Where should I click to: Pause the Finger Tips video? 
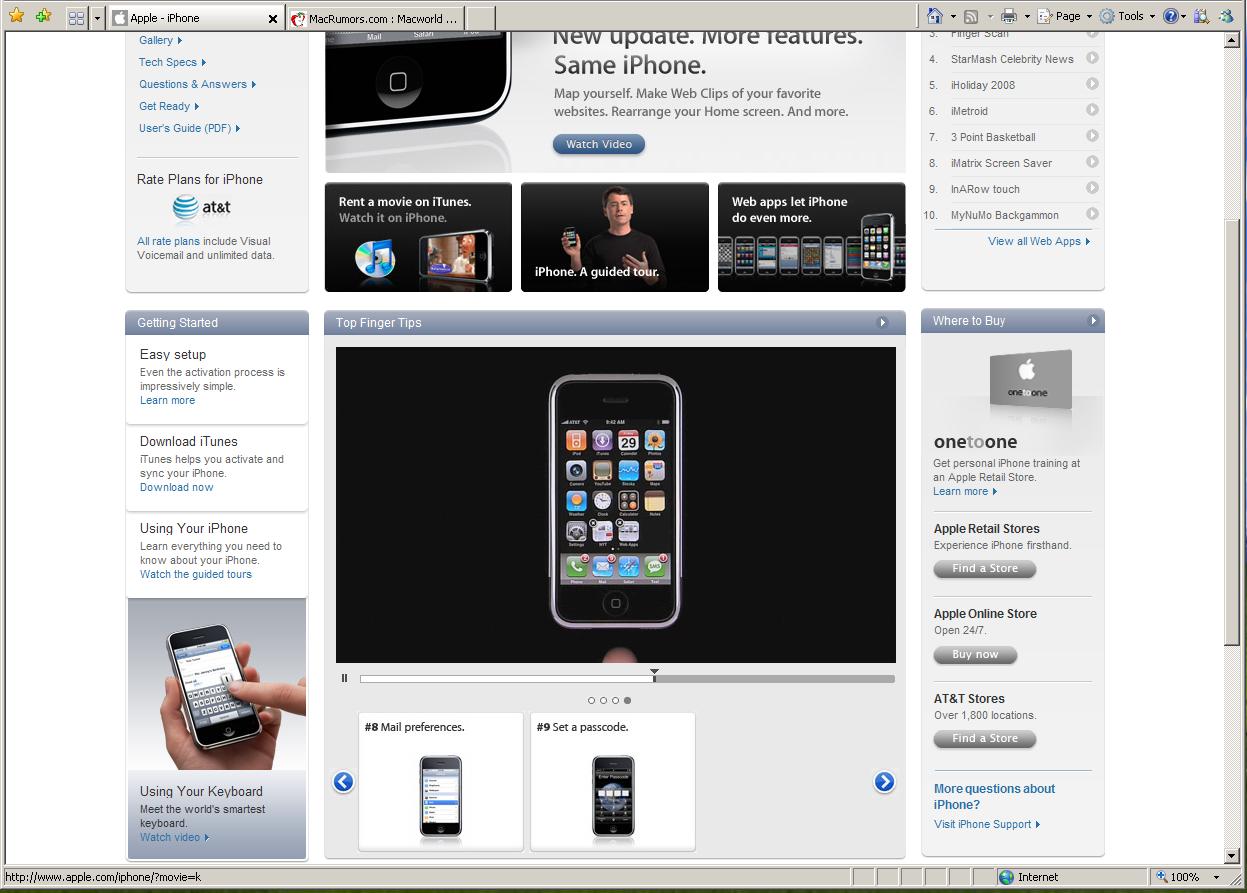[344, 678]
